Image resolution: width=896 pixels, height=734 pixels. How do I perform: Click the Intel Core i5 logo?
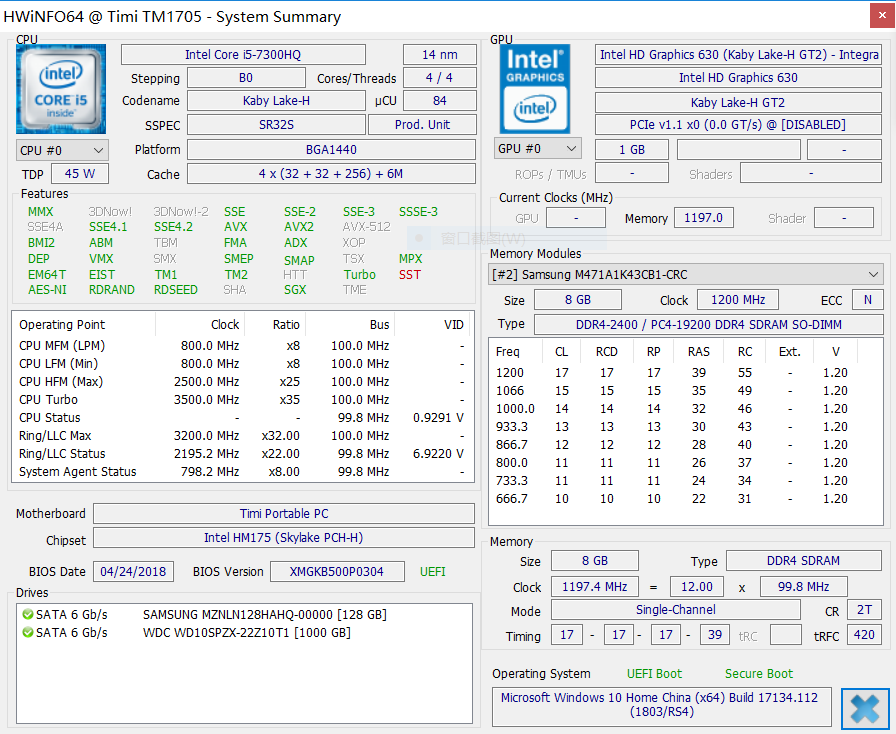point(61,89)
